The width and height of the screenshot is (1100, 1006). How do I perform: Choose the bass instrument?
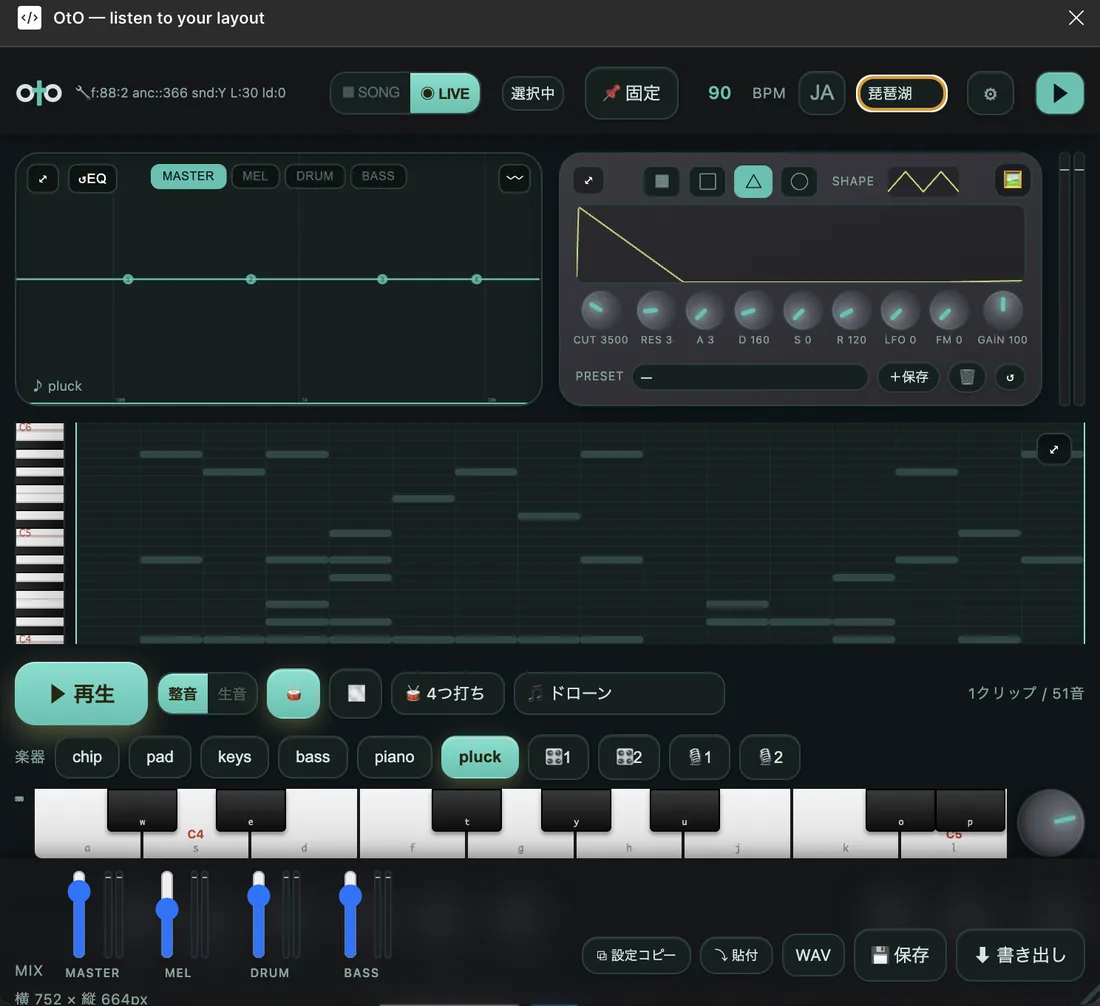pos(313,757)
